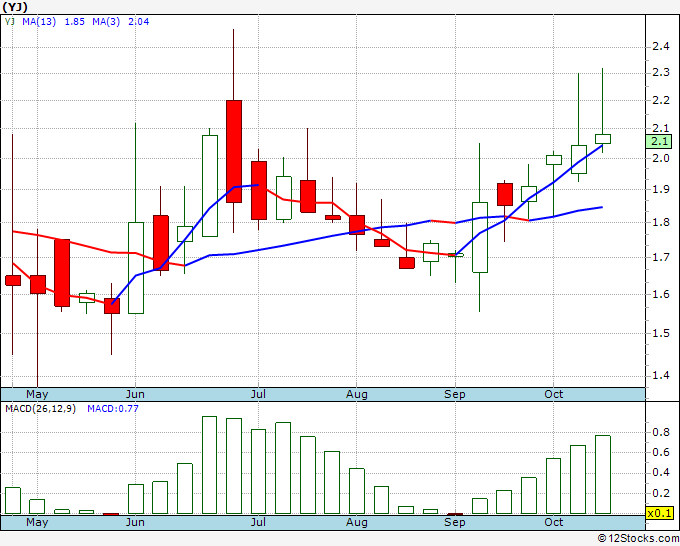This screenshot has width=680, height=546.
Task: Select May on the MACD panel time axis
Action: pos(37,523)
